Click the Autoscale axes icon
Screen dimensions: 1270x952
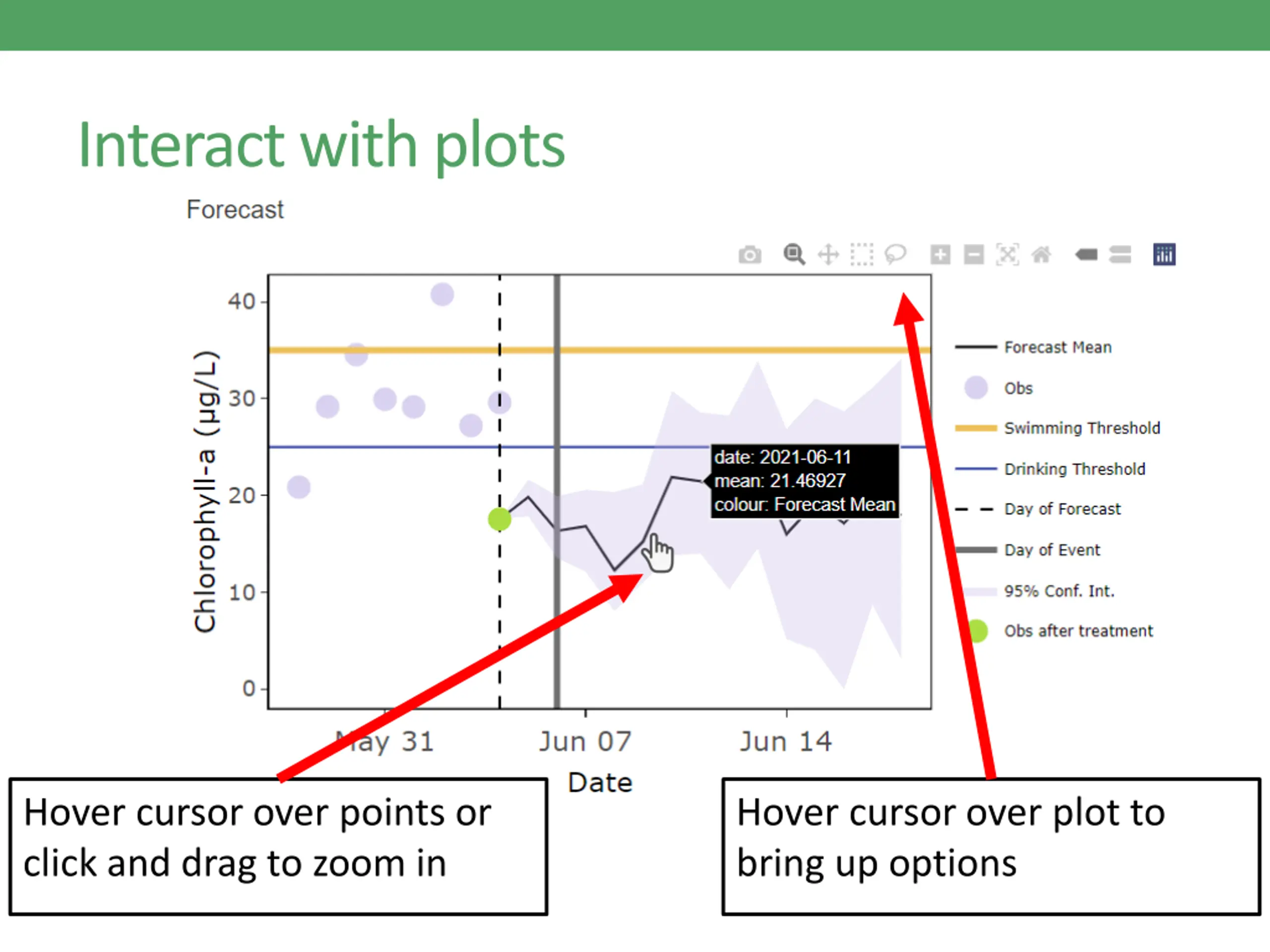click(1008, 254)
